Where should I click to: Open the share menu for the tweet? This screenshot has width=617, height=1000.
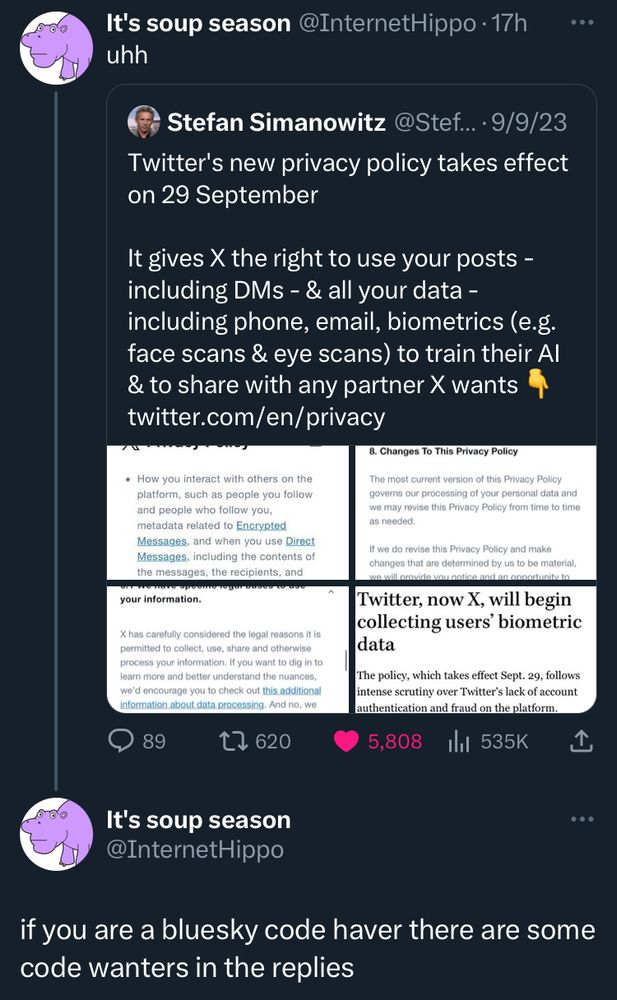(581, 742)
